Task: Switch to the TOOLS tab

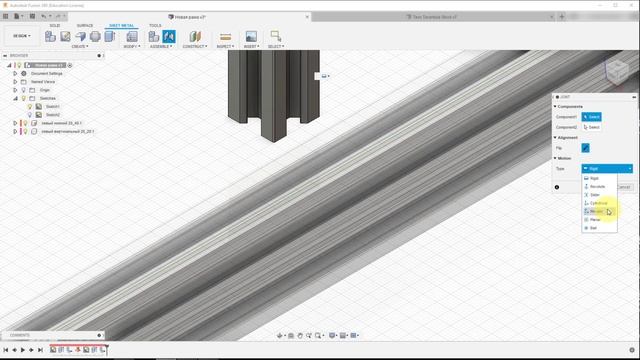Action: (x=155, y=25)
